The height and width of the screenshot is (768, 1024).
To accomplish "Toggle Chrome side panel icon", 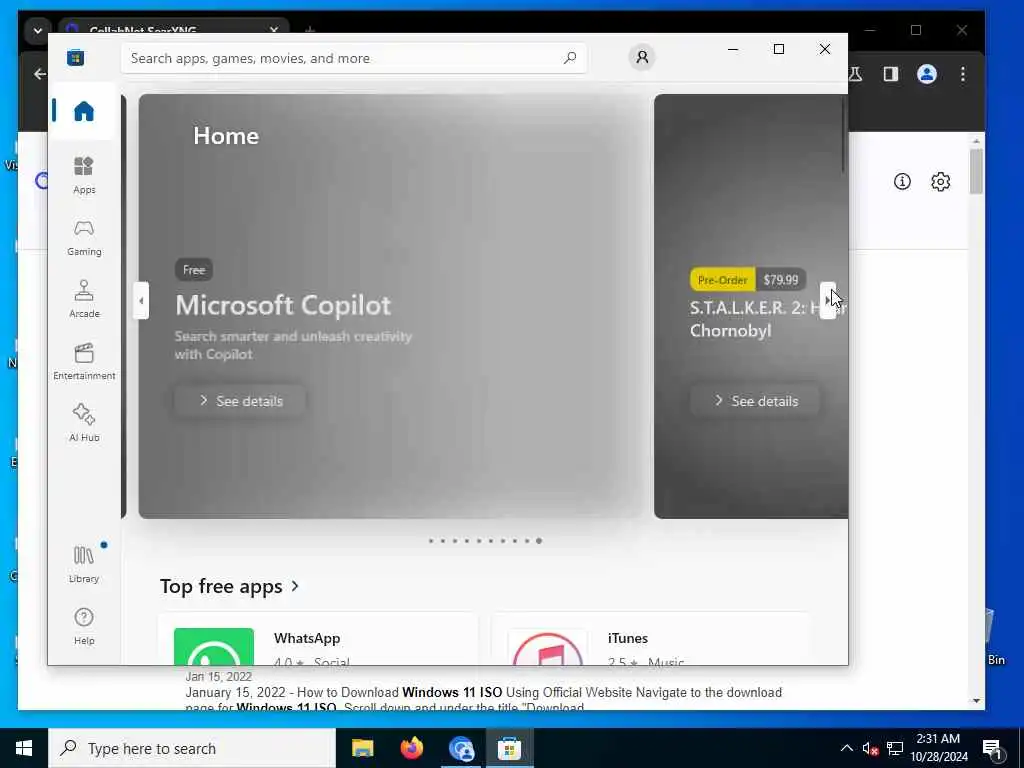I will pyautogui.click(x=891, y=74).
